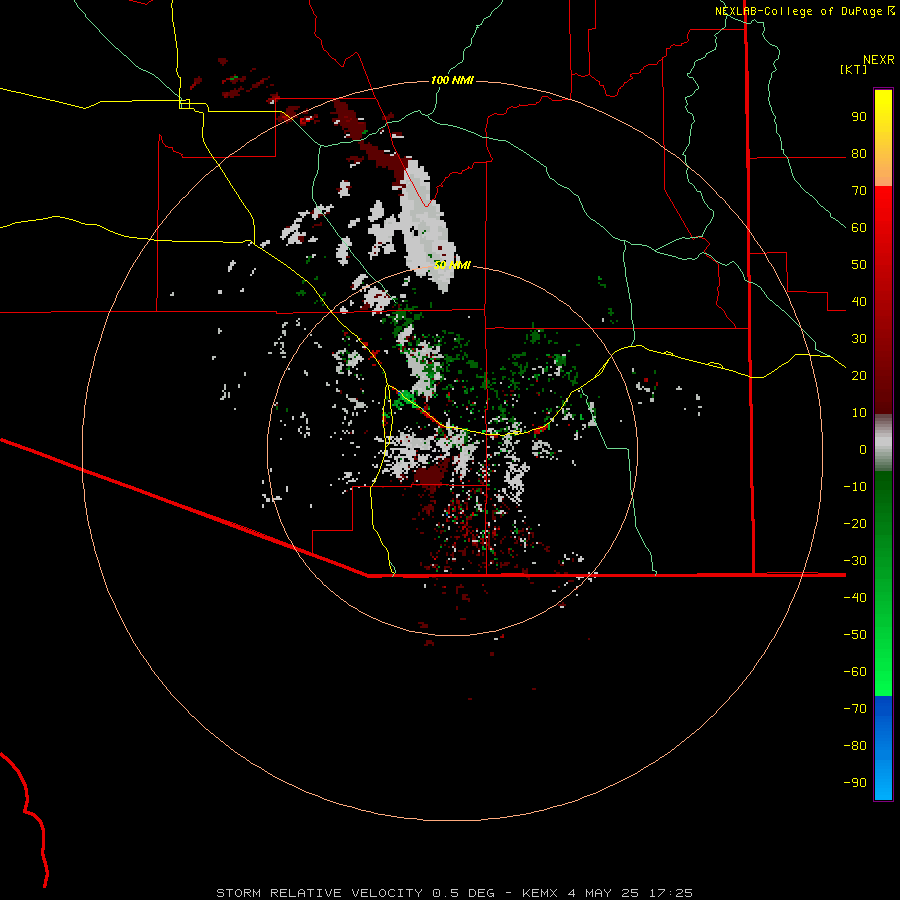Select the -20 value on velocity scale

point(855,524)
